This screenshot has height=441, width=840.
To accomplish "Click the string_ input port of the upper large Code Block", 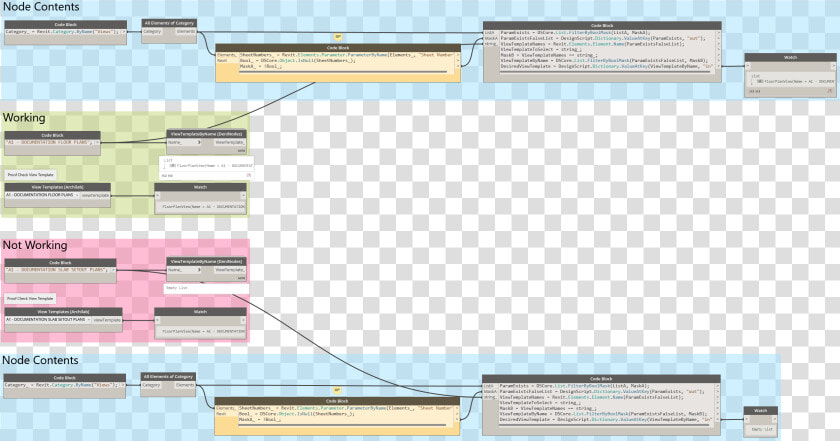I will coord(491,44).
